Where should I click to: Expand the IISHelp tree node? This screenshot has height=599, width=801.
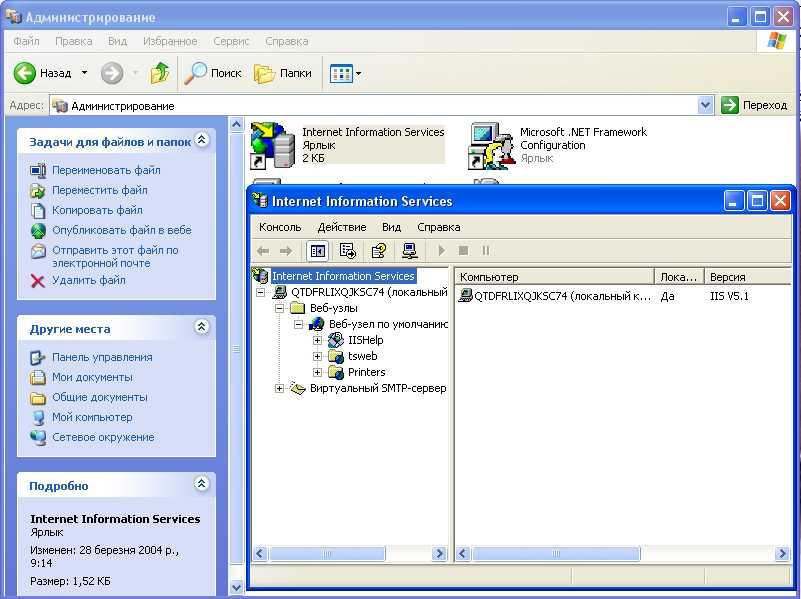point(317,341)
